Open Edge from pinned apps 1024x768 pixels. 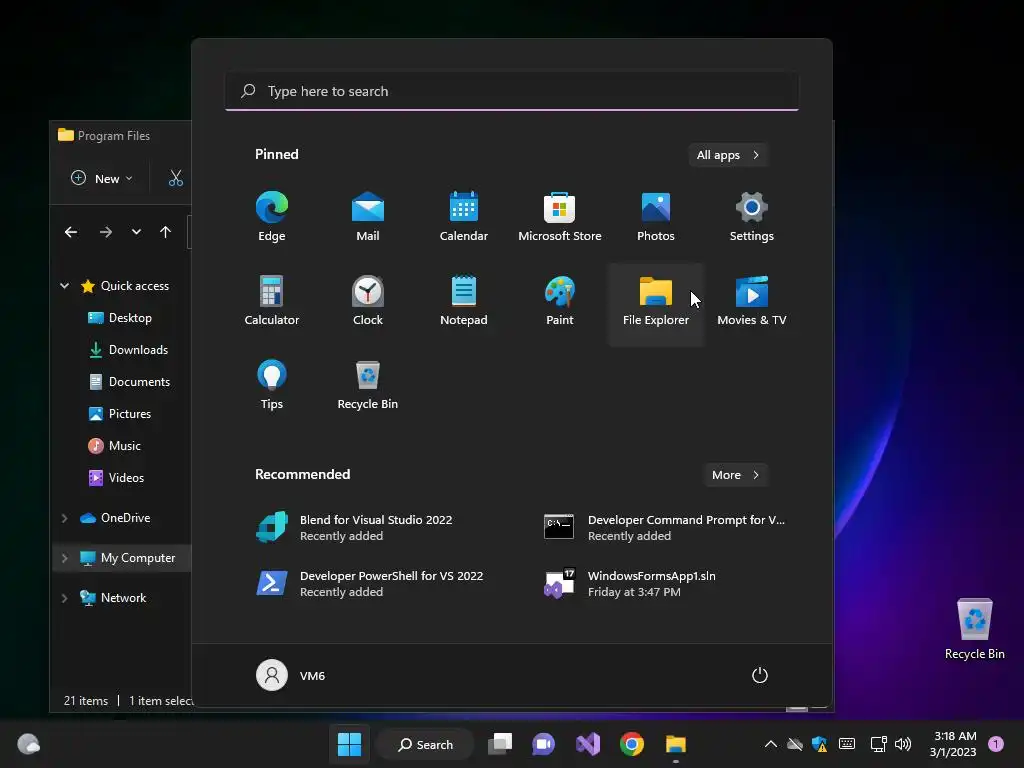[272, 217]
